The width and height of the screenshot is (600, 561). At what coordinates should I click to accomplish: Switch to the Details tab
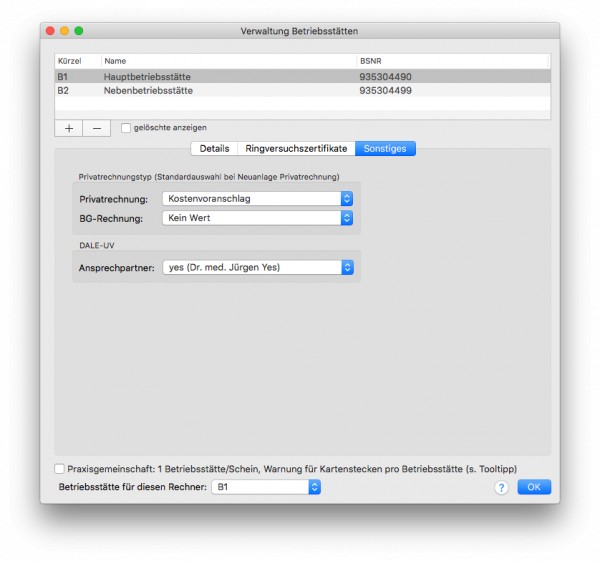(x=214, y=148)
